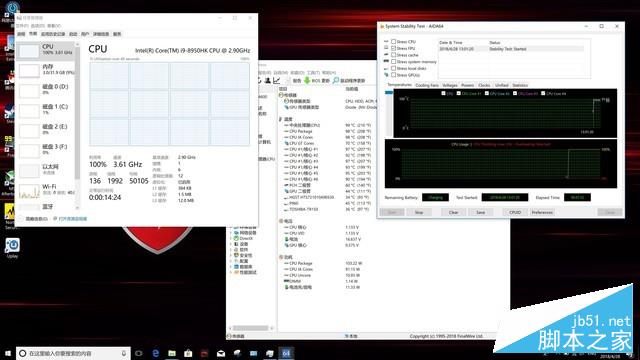Expand the 网络设备 tree node

click(231, 233)
